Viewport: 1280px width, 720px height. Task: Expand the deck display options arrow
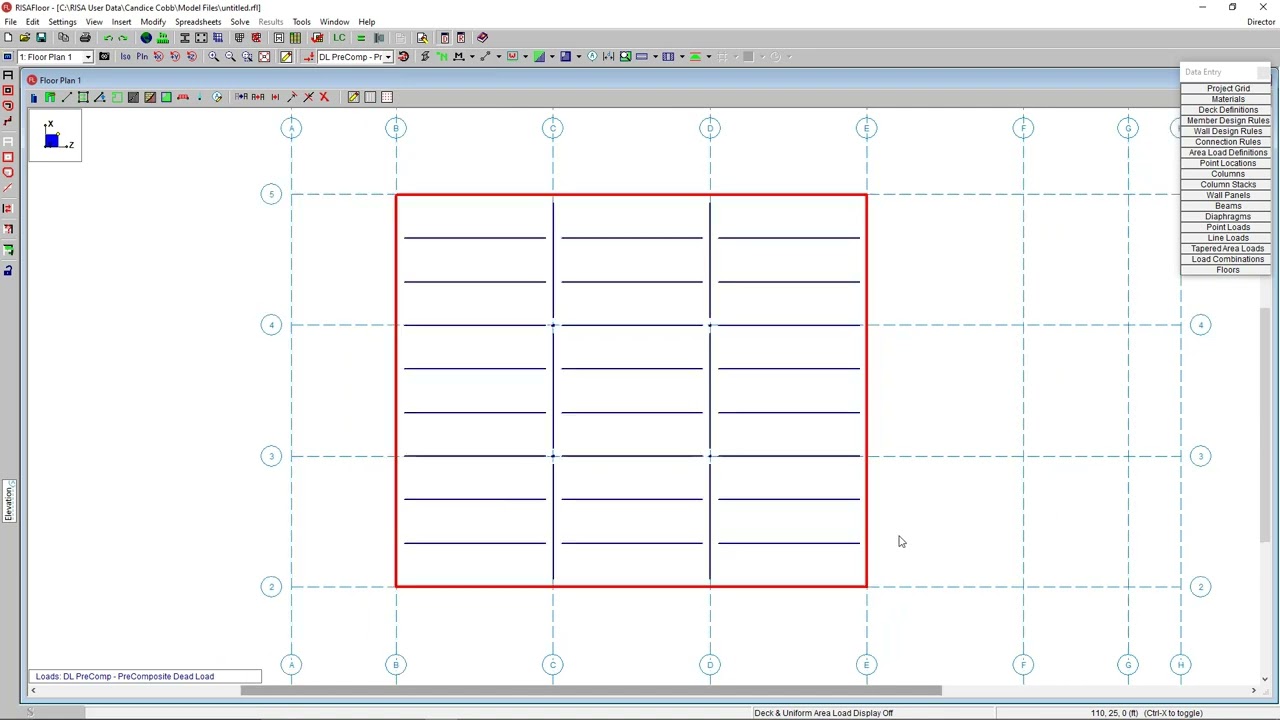[552, 57]
